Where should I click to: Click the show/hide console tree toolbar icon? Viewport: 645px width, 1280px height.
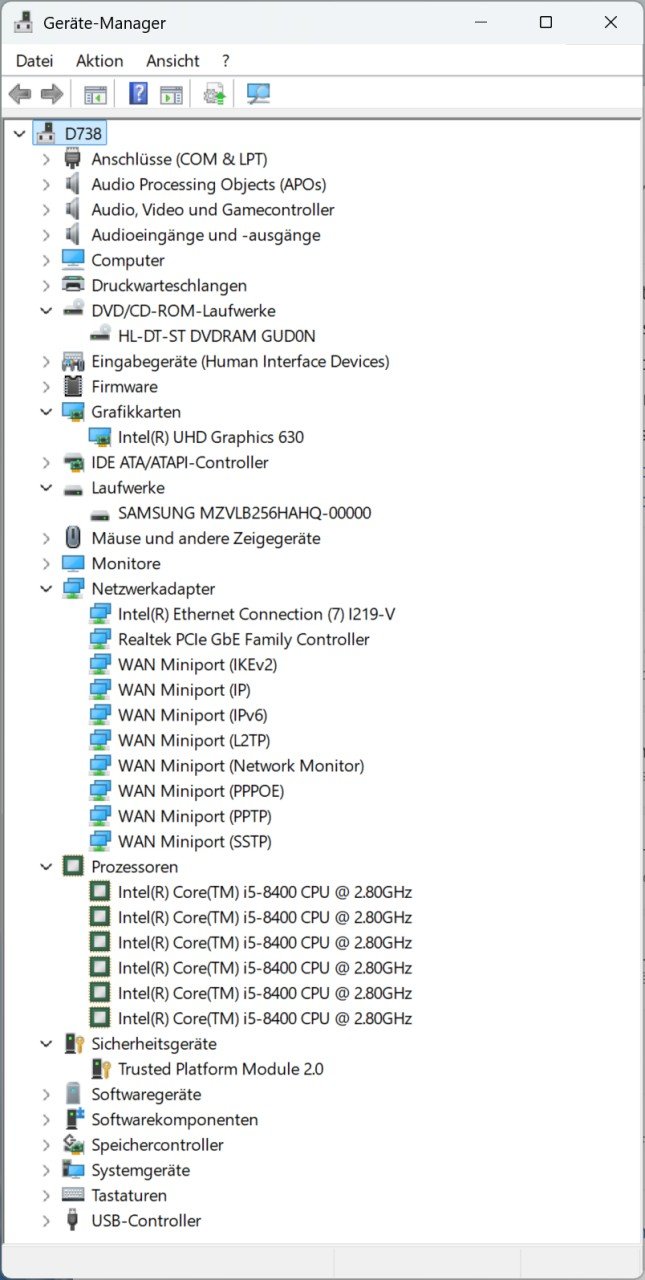pos(95,94)
